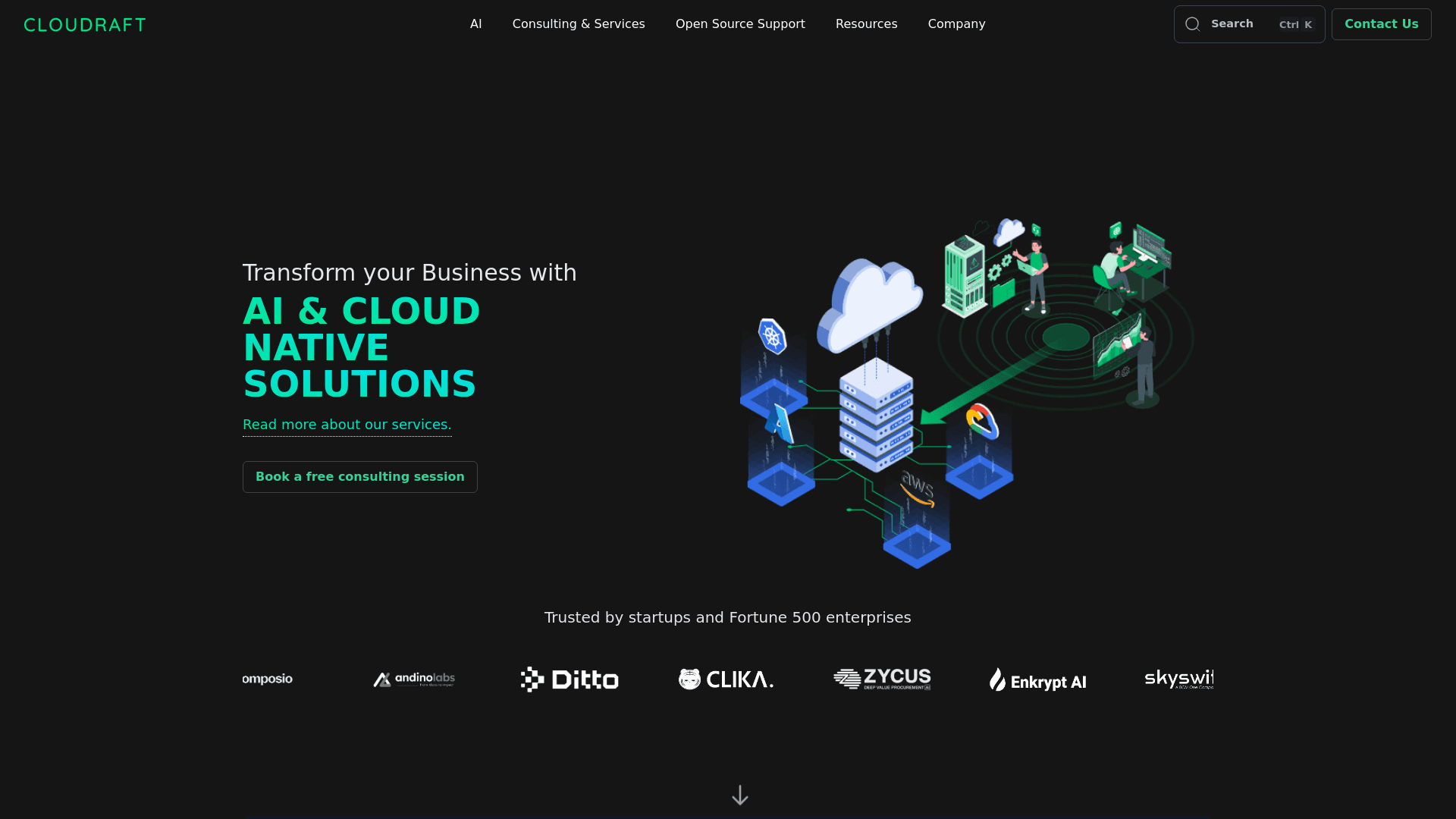Select the andinolabs partner logo
The width and height of the screenshot is (1456, 819).
[x=413, y=679]
